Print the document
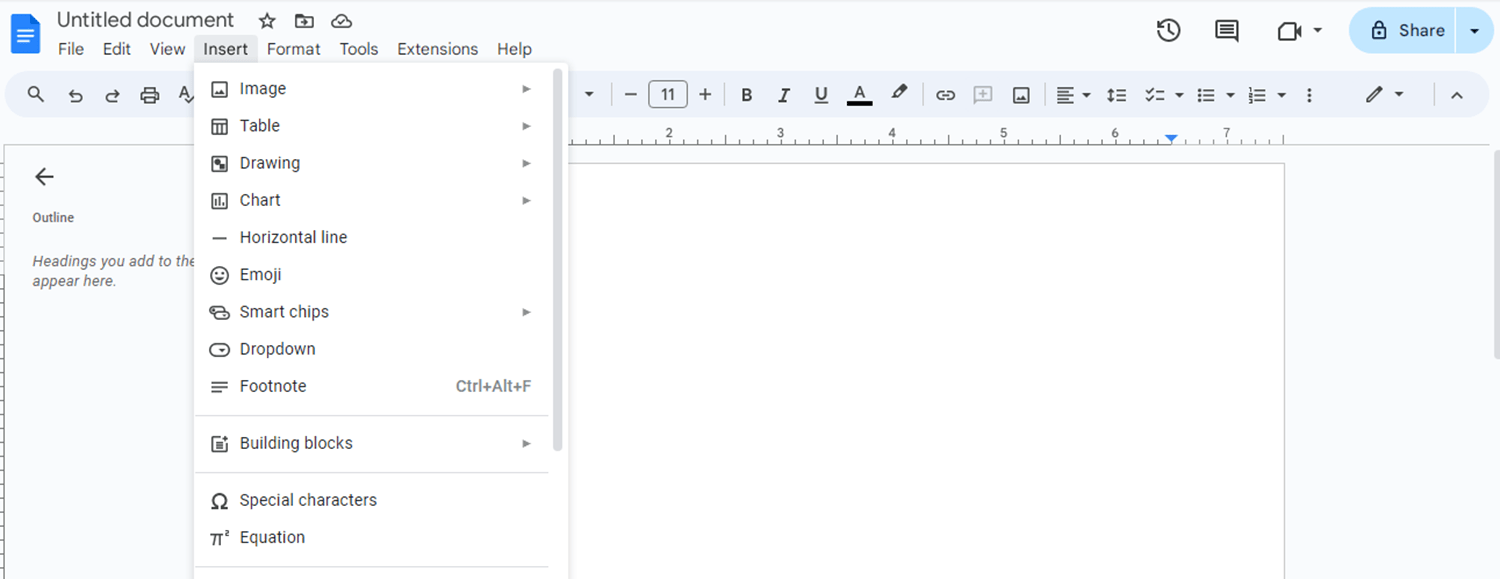The image size is (1500, 579). [x=149, y=94]
